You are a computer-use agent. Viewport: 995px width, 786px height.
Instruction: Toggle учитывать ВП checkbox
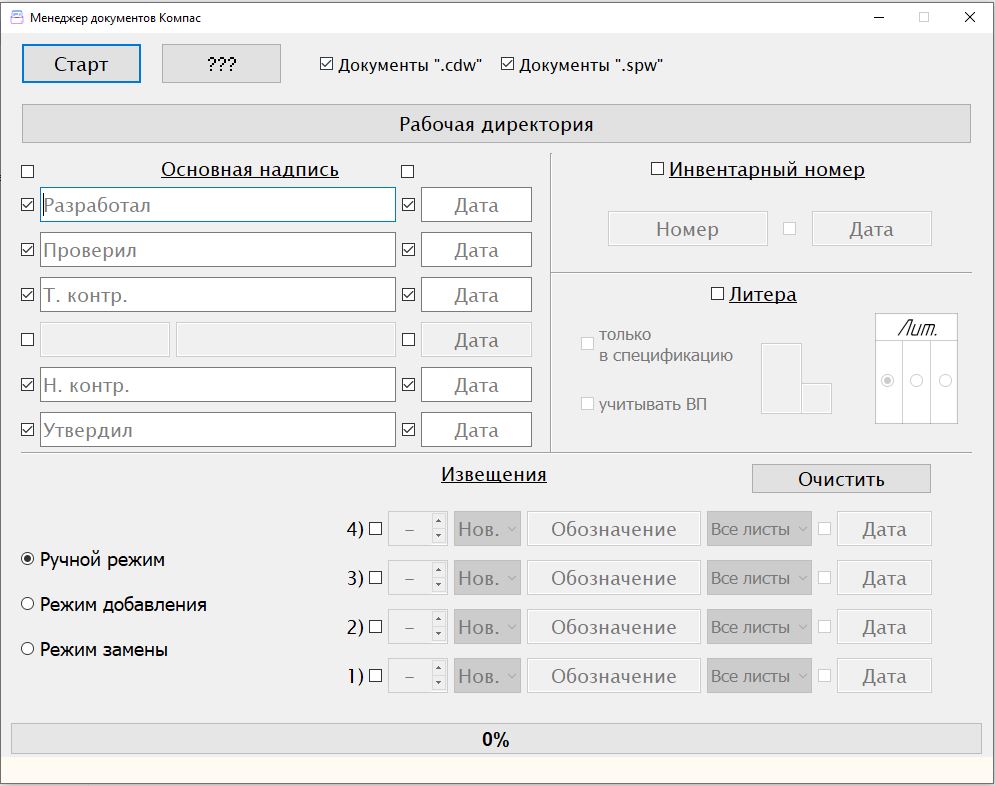point(588,403)
